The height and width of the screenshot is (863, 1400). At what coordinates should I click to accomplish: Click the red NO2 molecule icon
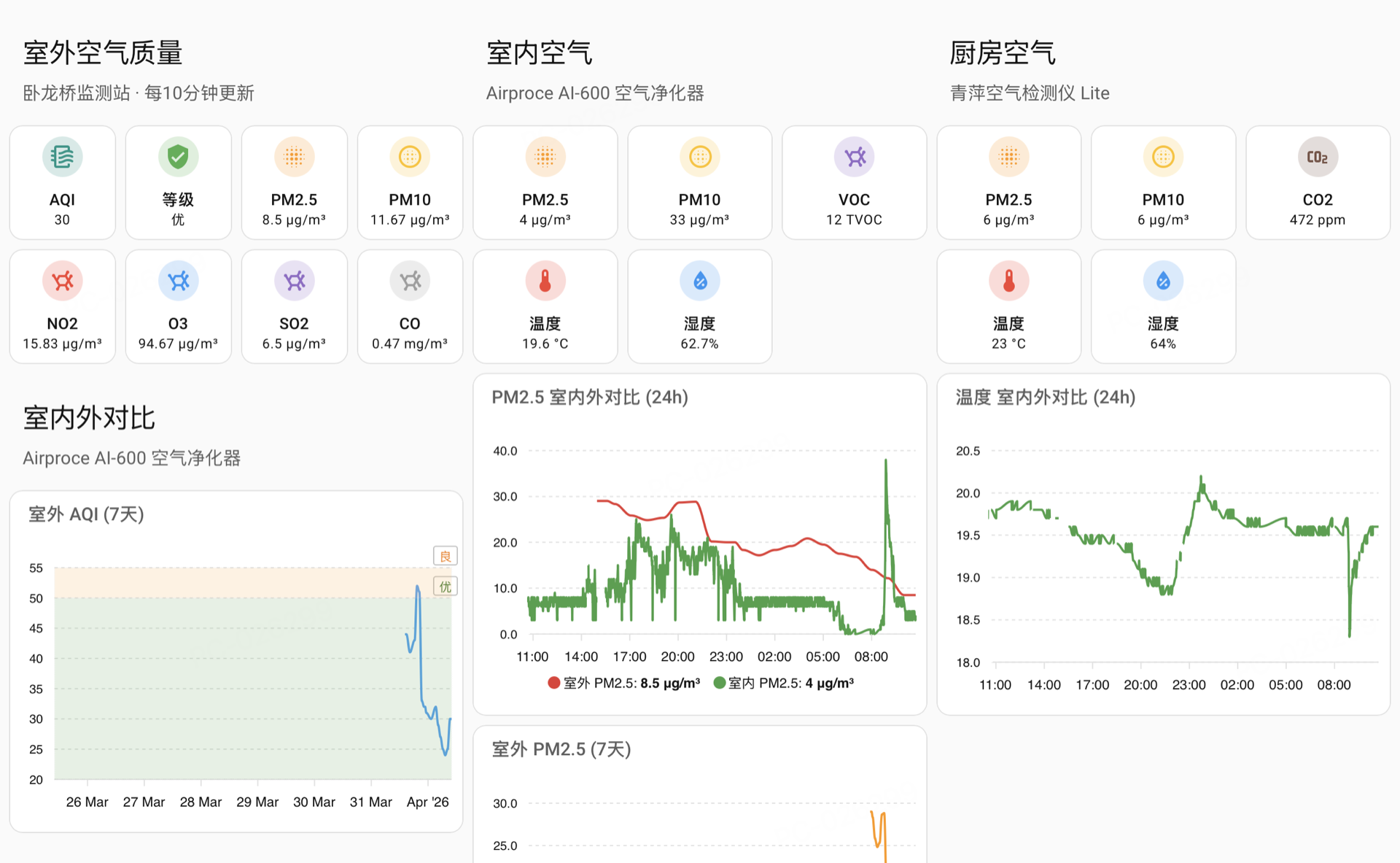62,280
